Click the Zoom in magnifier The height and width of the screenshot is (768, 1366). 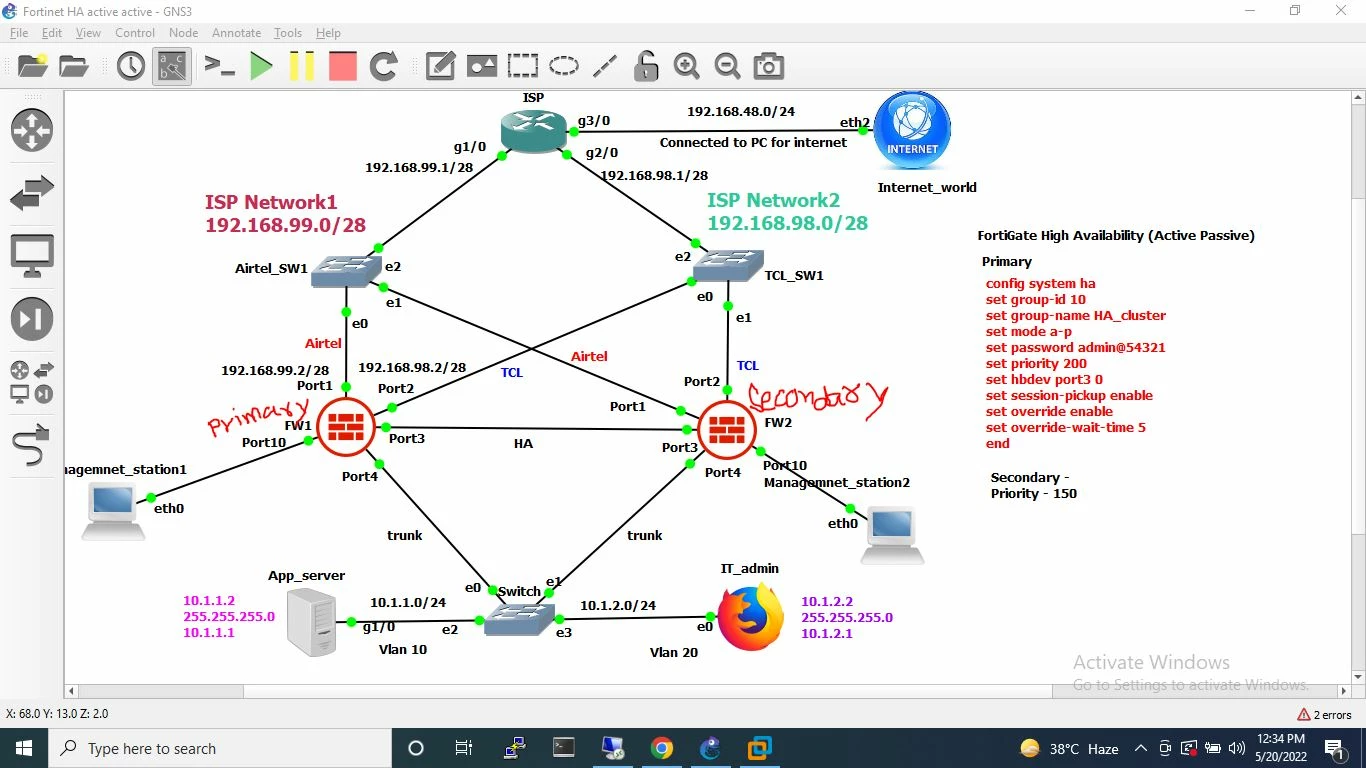(x=687, y=66)
